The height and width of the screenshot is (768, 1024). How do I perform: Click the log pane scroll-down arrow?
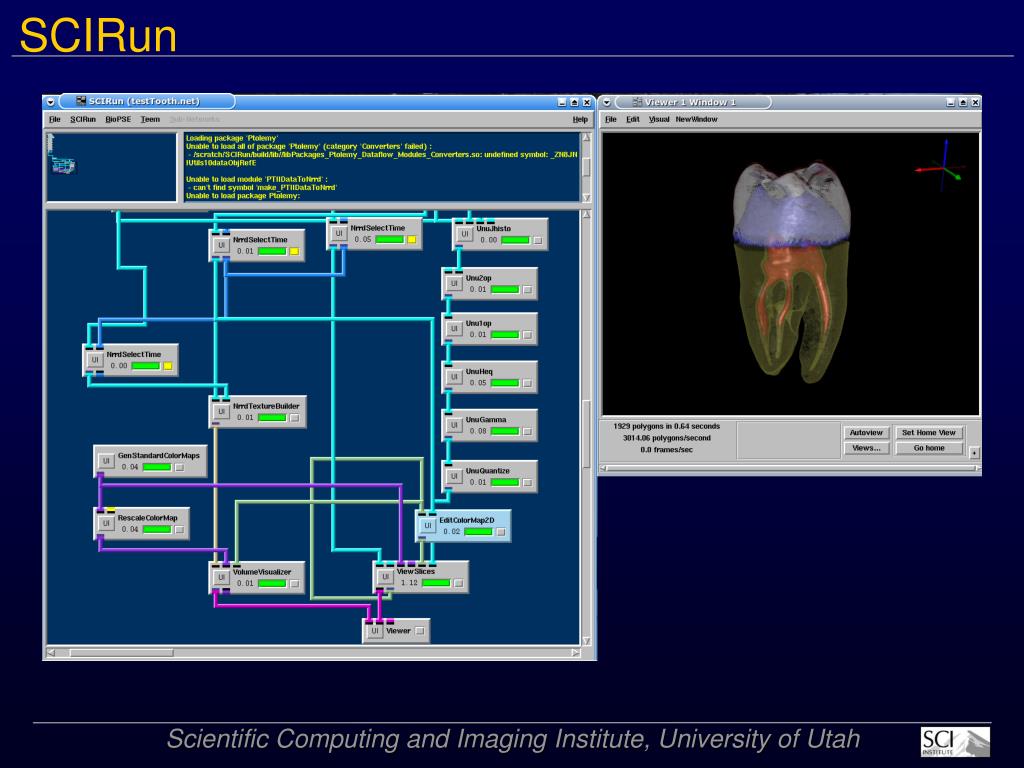pyautogui.click(x=586, y=197)
